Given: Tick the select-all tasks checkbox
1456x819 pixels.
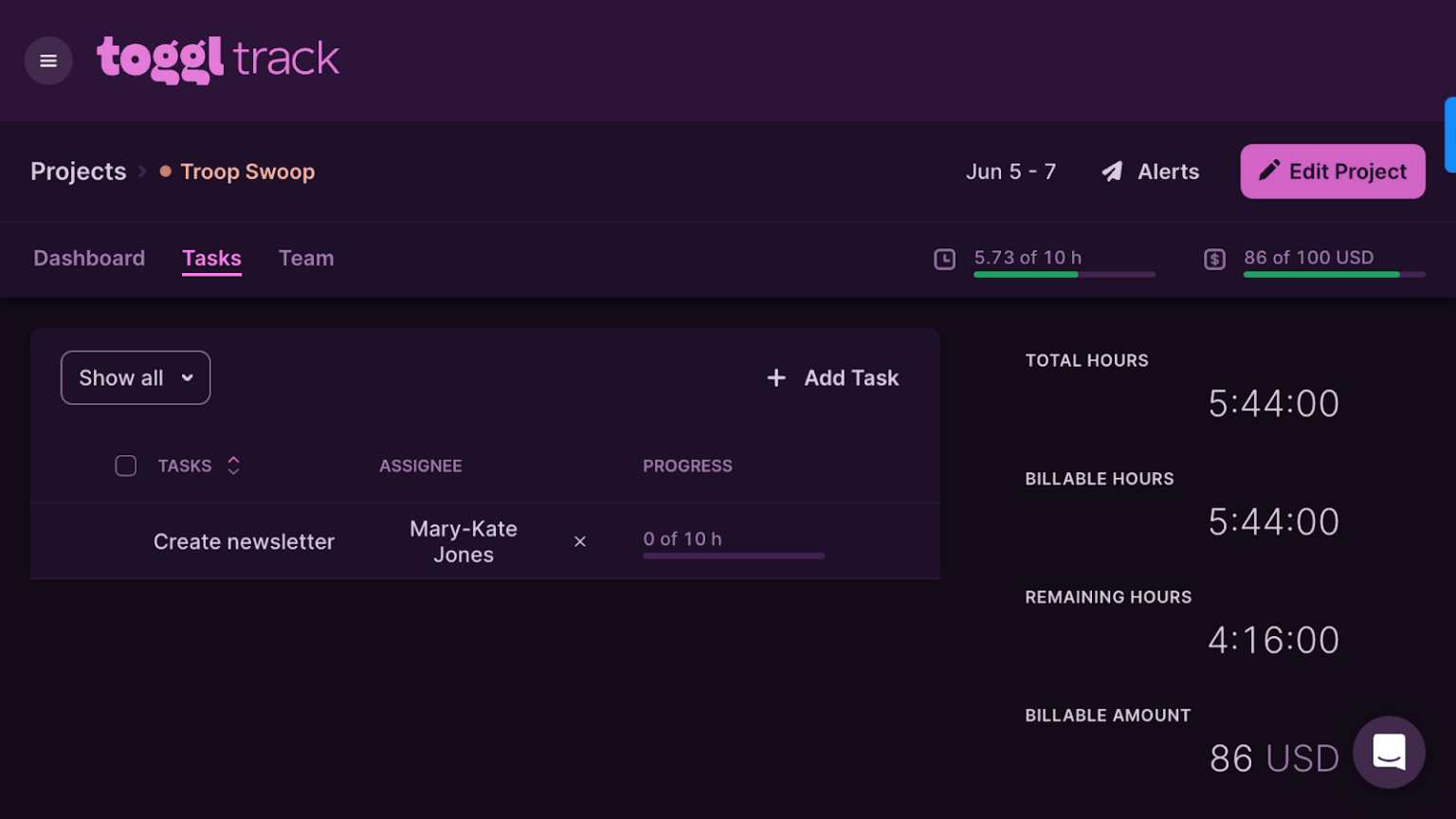Looking at the screenshot, I should pos(126,466).
